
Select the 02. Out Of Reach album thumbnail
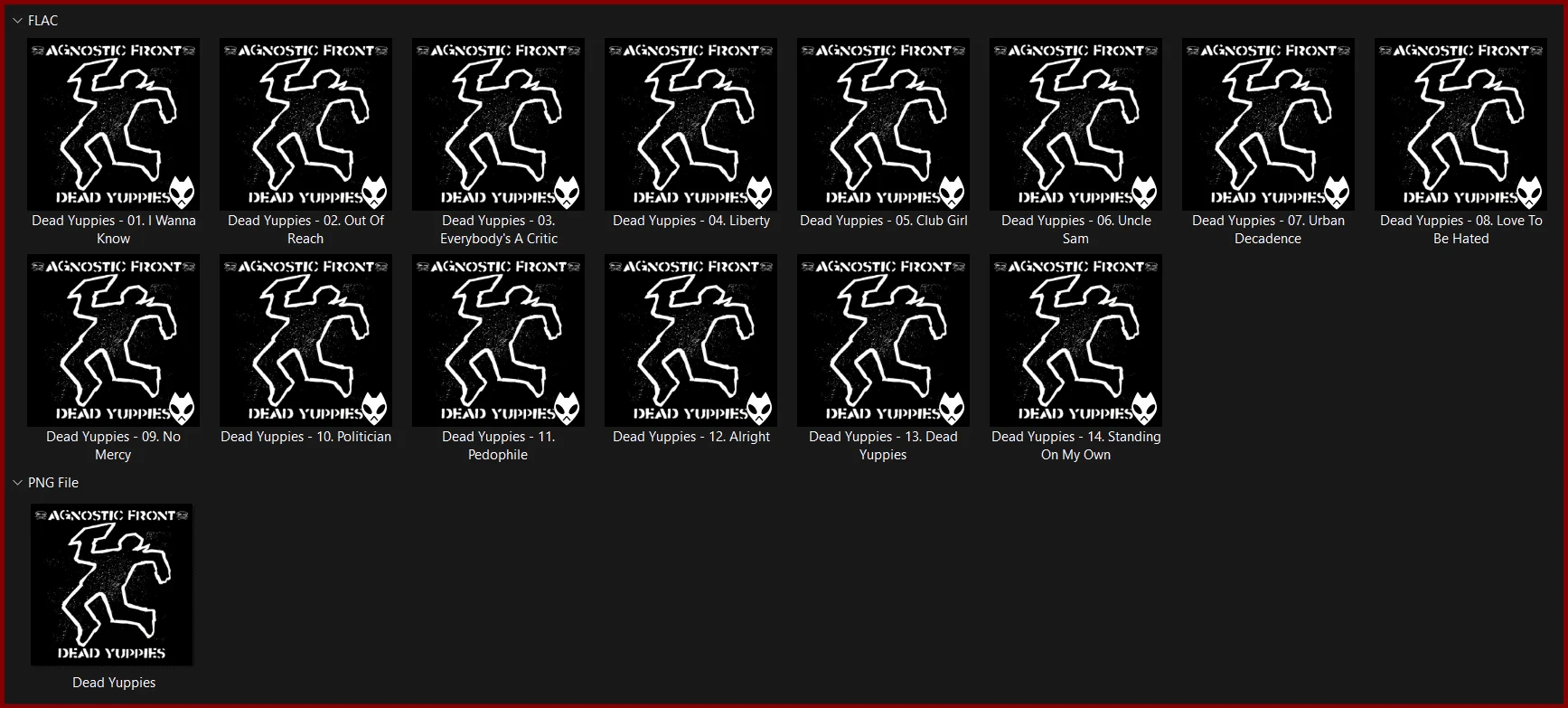[305, 124]
